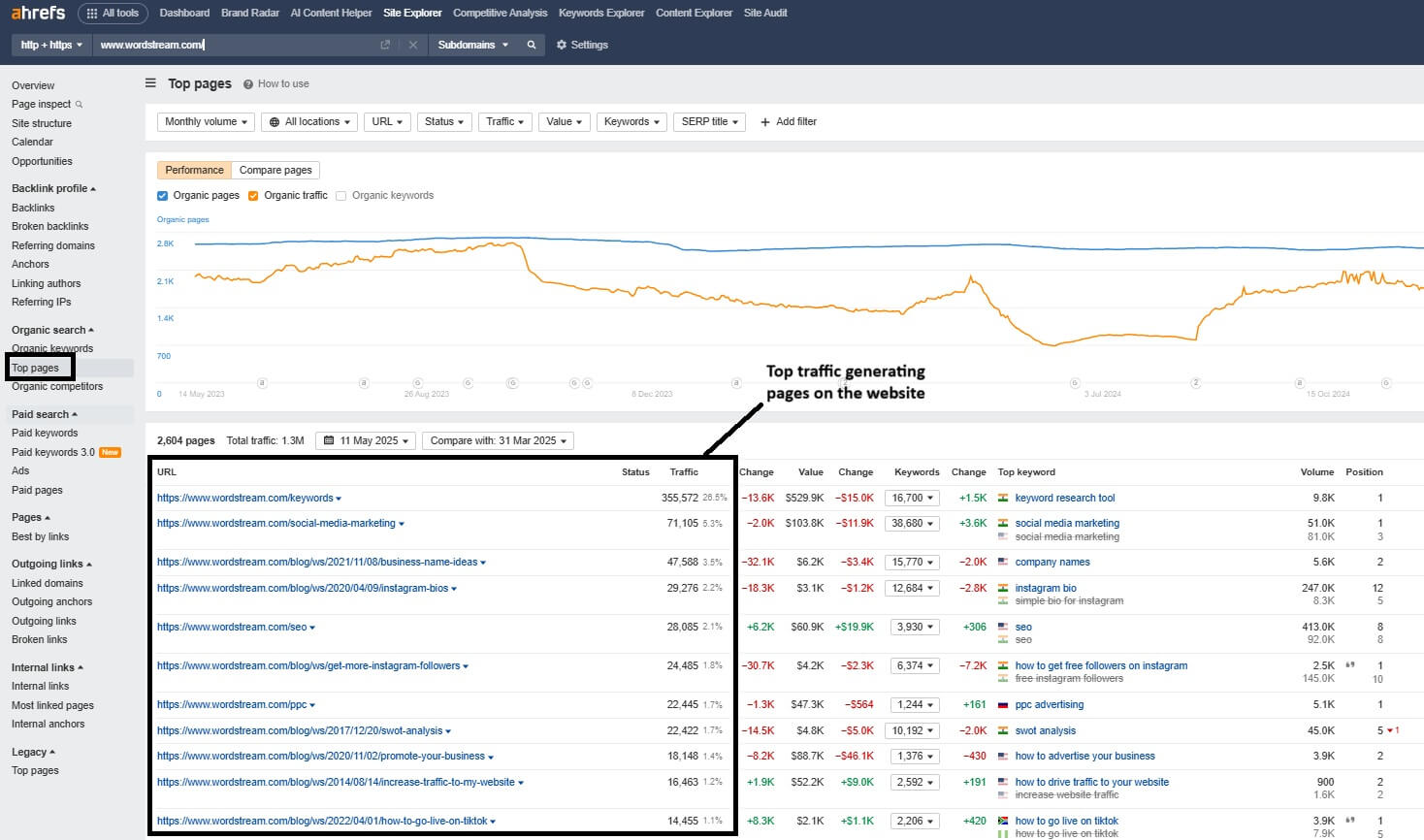Open the 16,700 keywords dropdown
The image size is (1424, 840).
[913, 498]
